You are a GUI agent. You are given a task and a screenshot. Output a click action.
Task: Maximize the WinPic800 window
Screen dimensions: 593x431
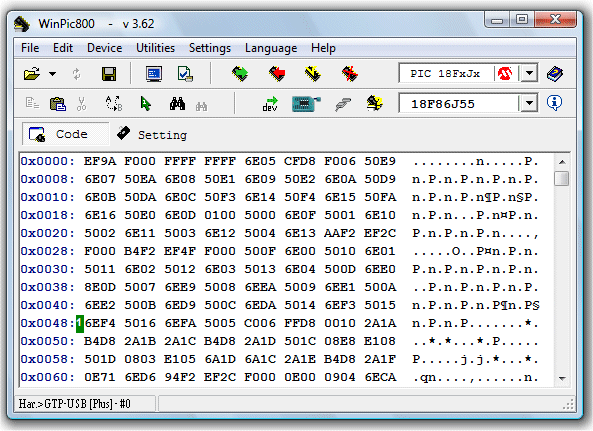coord(522,19)
